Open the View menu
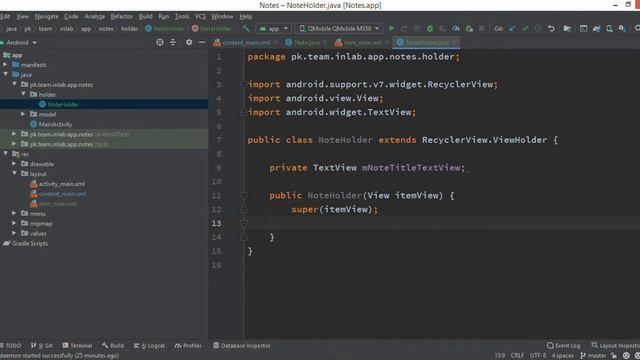Image resolution: width=640 pixels, height=360 pixels. [x=22, y=17]
